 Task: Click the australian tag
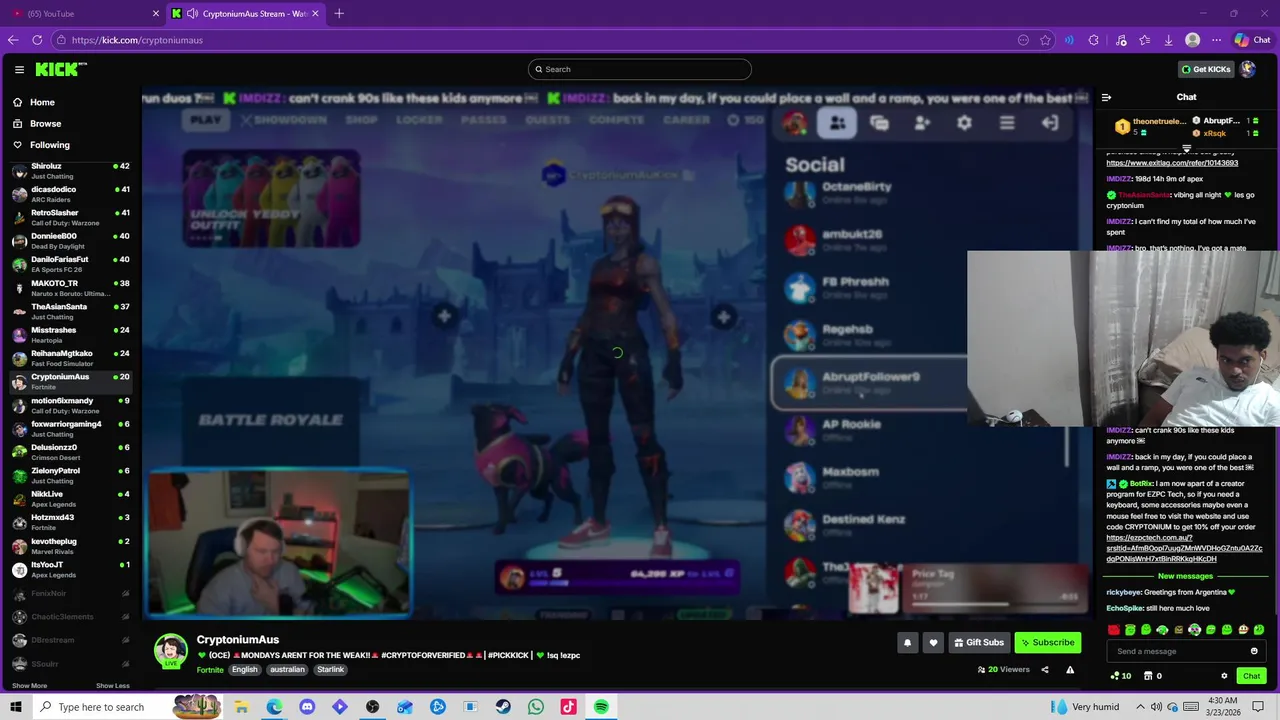point(287,670)
